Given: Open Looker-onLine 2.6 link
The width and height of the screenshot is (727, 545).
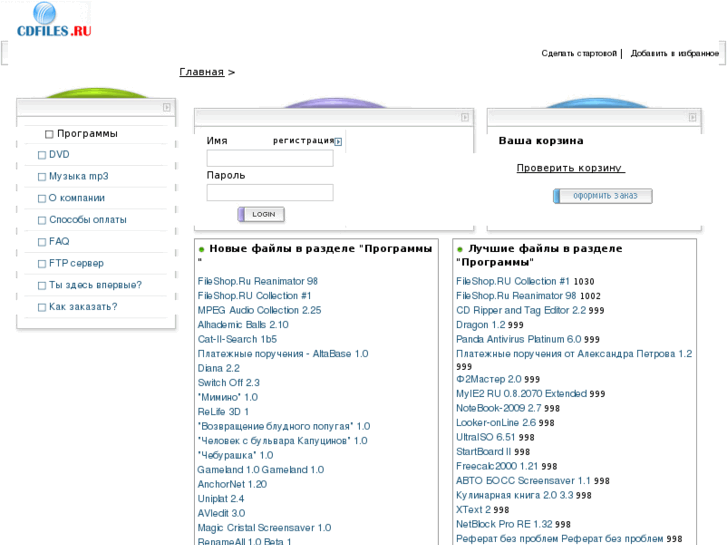Looking at the screenshot, I should tap(496, 423).
